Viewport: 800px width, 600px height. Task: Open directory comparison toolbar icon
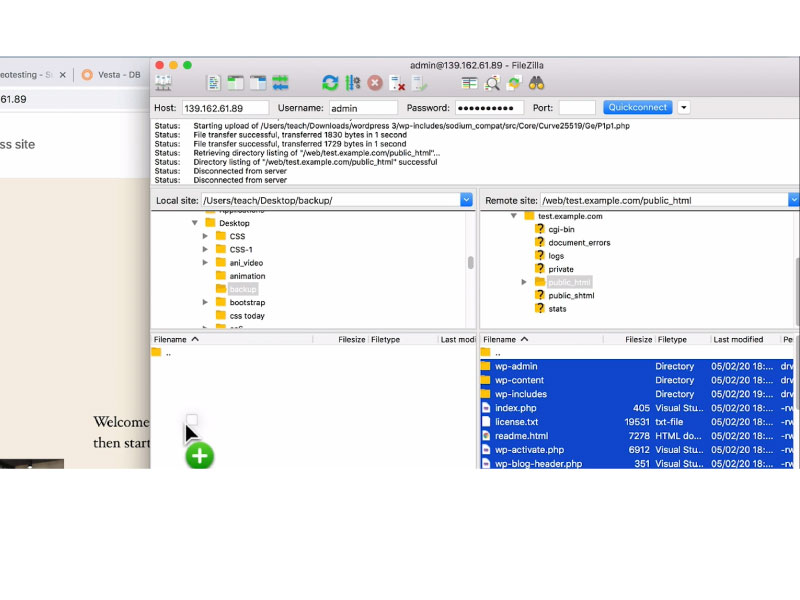pyautogui.click(x=469, y=83)
